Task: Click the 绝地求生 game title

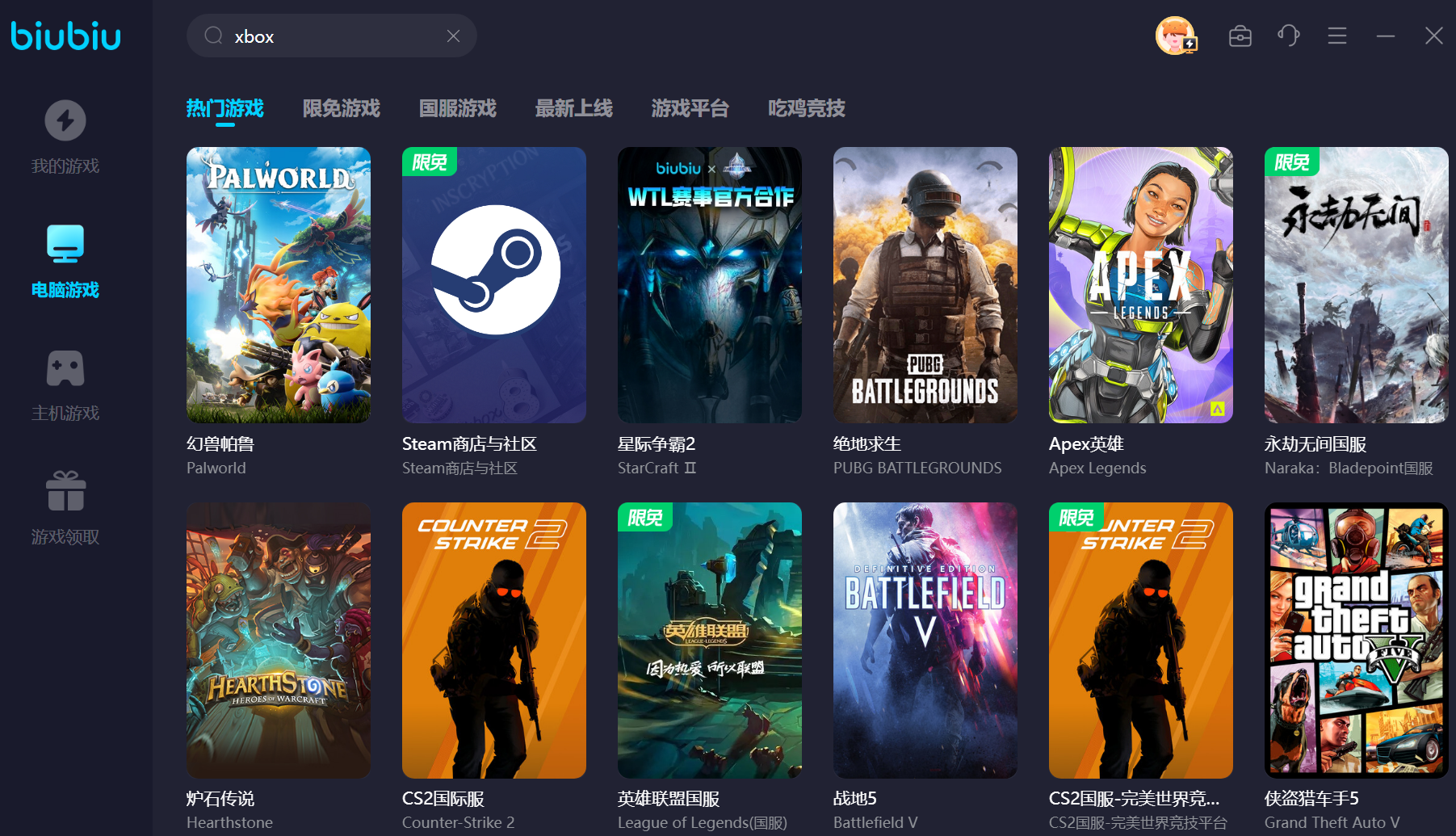Action: pos(867,444)
